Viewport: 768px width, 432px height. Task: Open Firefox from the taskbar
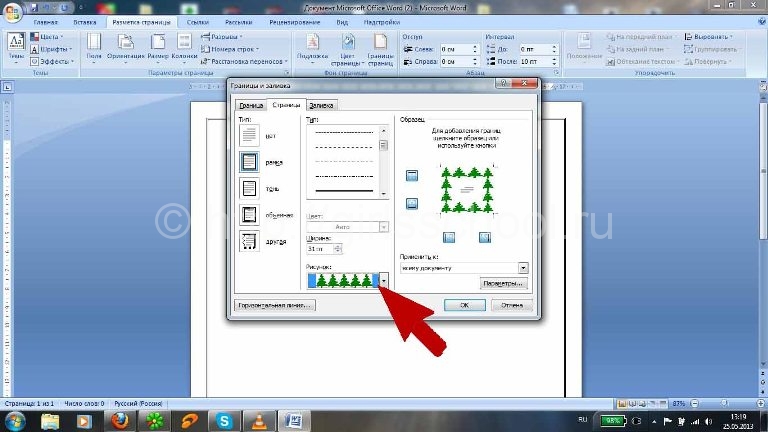coord(120,421)
